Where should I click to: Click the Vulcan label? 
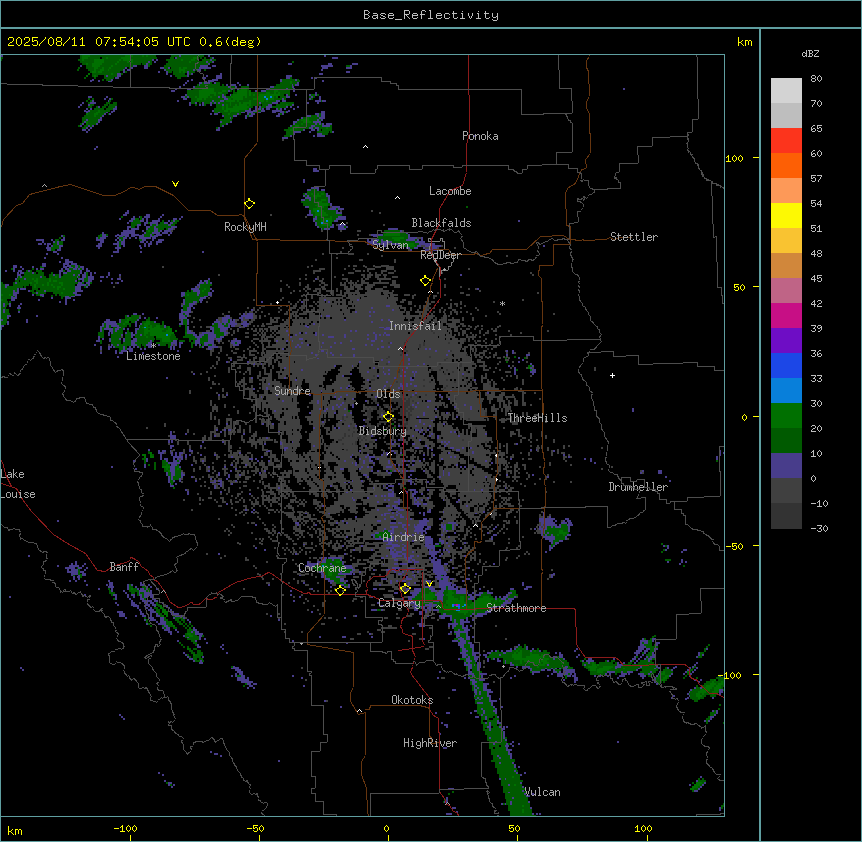click(543, 792)
